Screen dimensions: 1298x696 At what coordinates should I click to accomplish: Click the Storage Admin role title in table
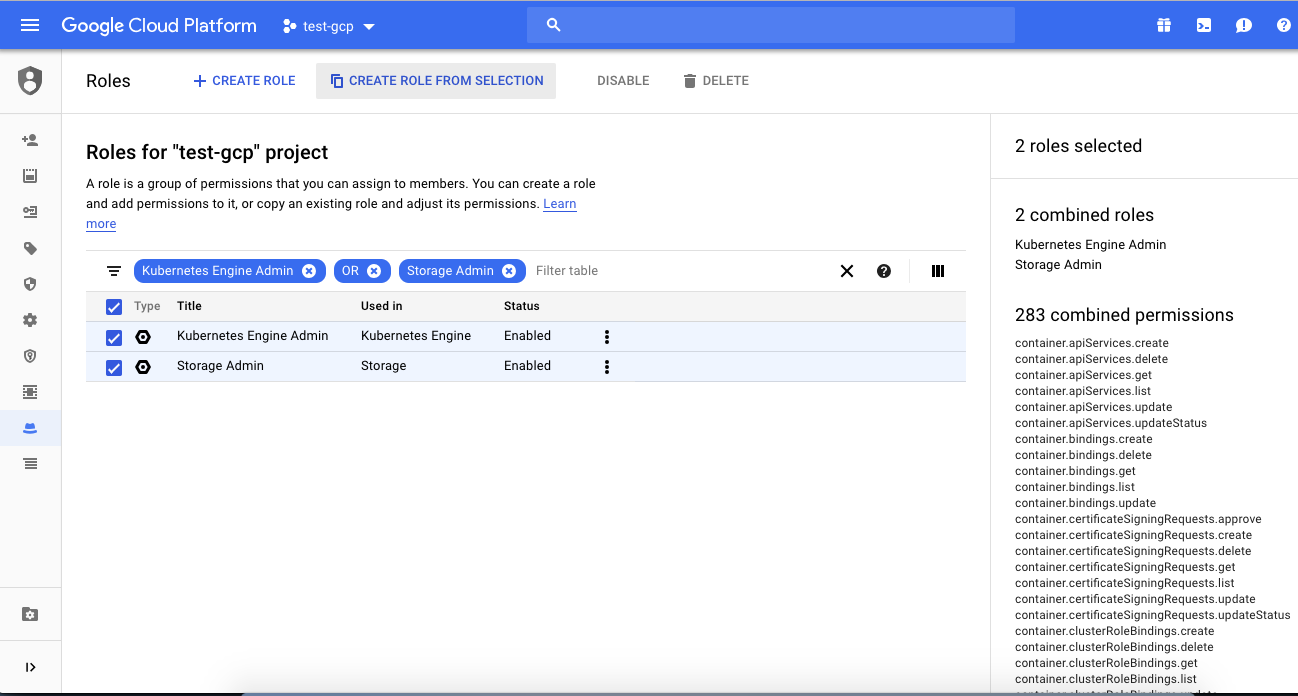pyautogui.click(x=220, y=366)
